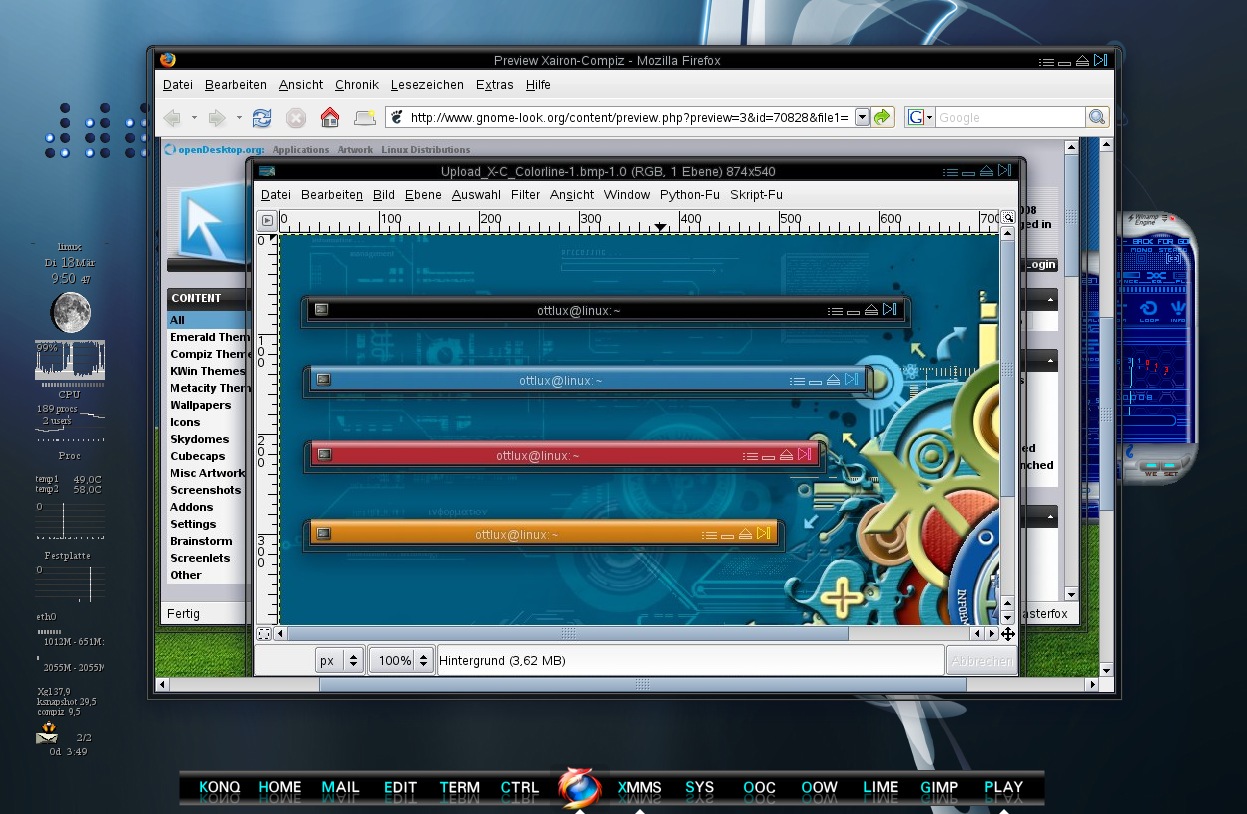The width and height of the screenshot is (1247, 814).
Task: Click the Login button on the webpage
Action: (x=1039, y=265)
